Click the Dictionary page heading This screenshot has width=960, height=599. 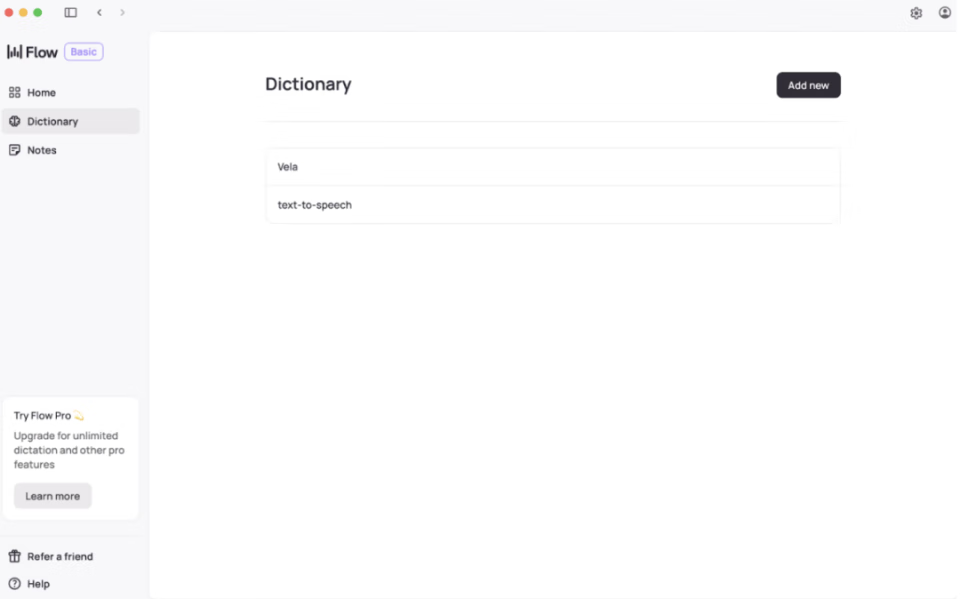(308, 84)
